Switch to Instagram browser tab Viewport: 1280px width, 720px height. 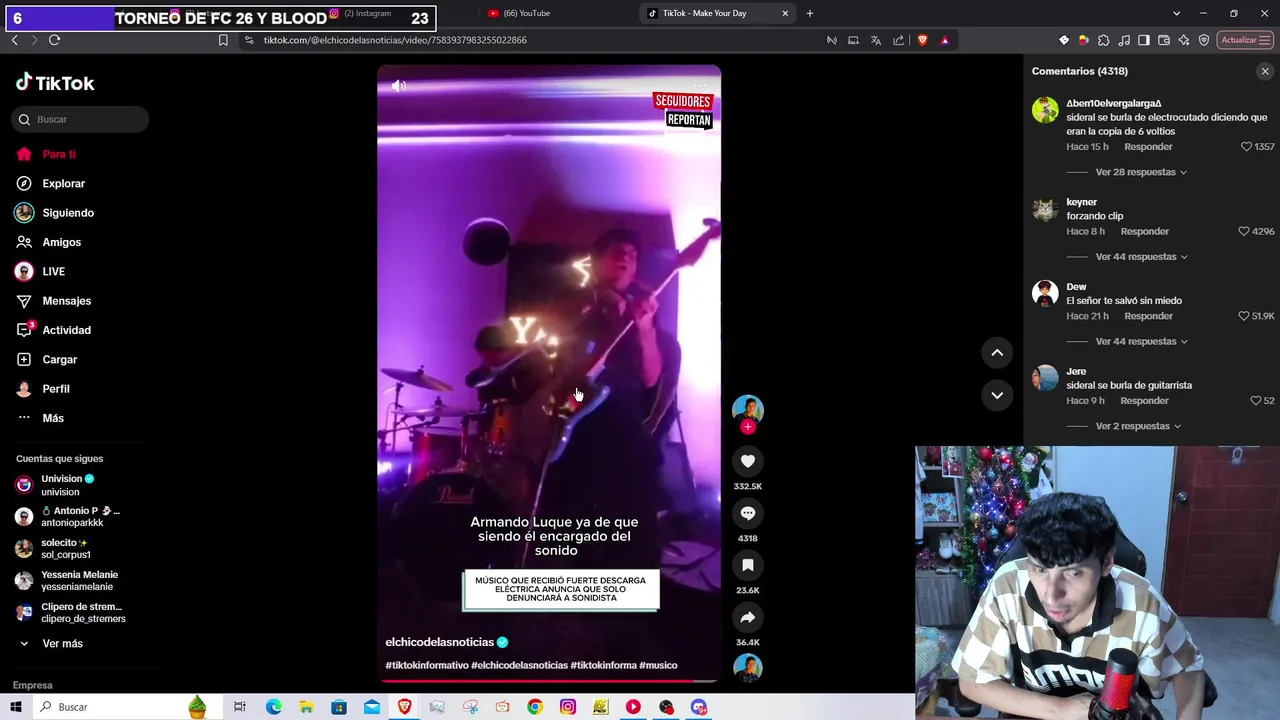click(376, 13)
